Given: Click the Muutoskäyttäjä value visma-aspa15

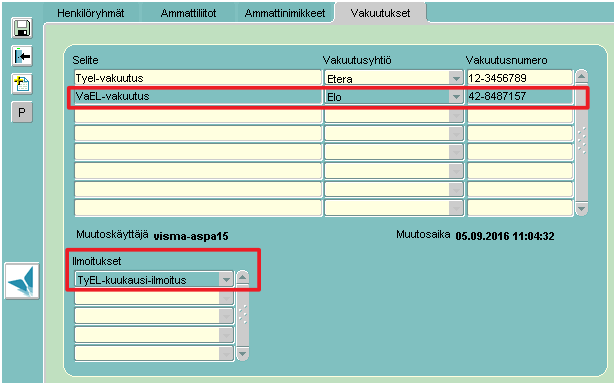Looking at the screenshot, I should tap(191, 237).
